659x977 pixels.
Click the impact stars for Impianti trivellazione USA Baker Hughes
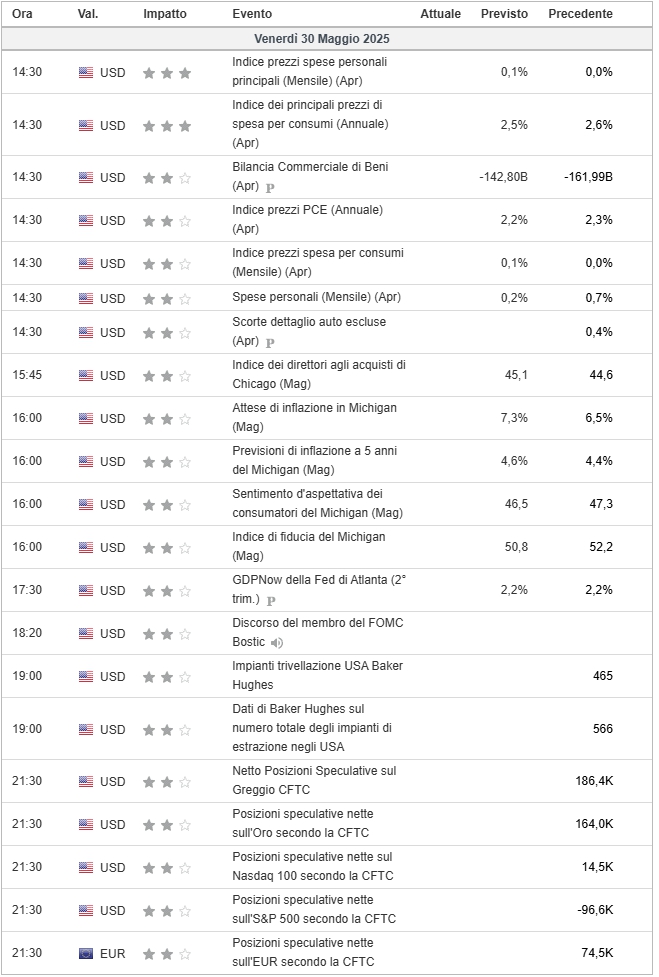[167, 677]
